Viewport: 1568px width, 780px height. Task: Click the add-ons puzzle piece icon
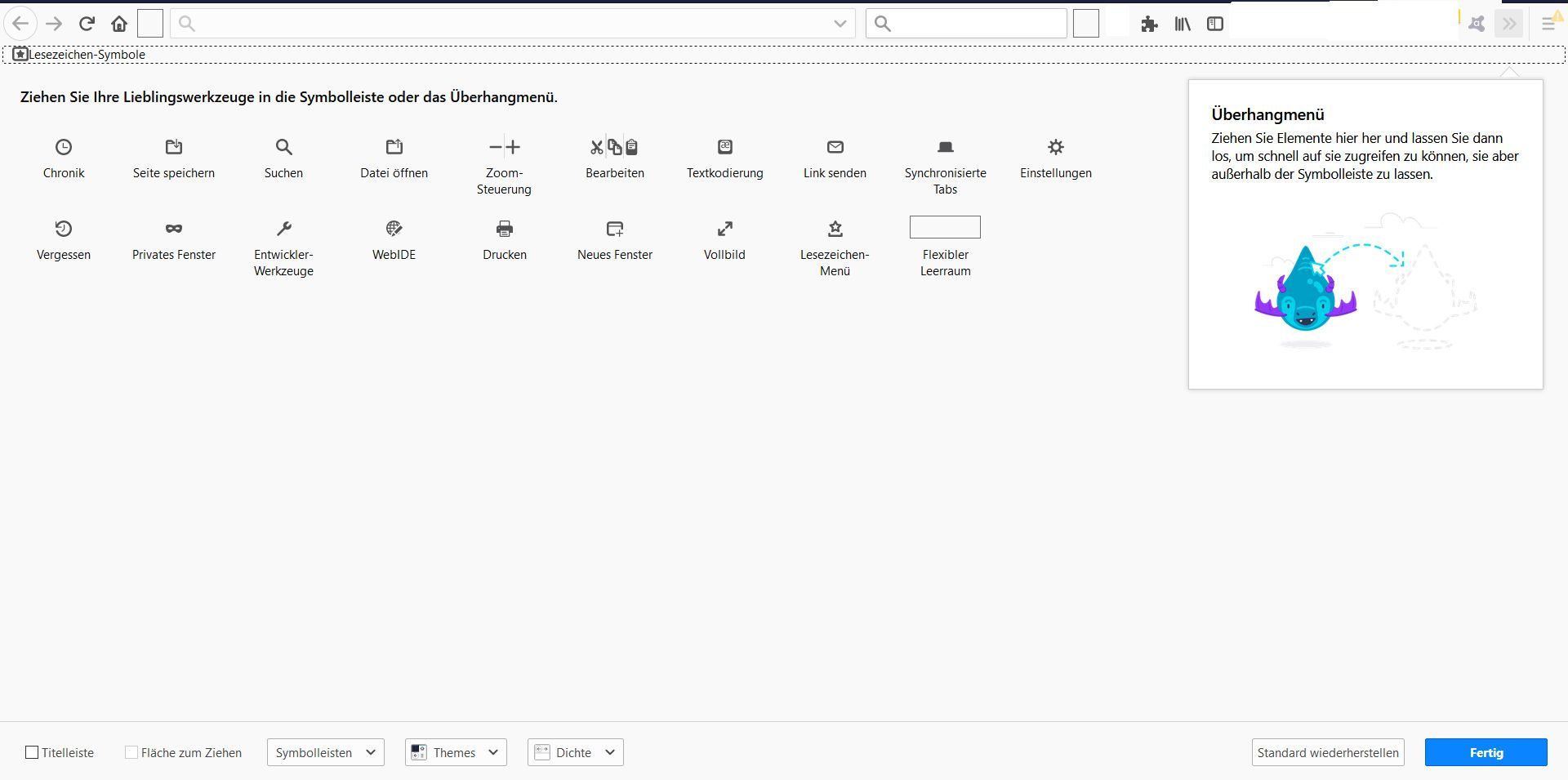(x=1150, y=24)
